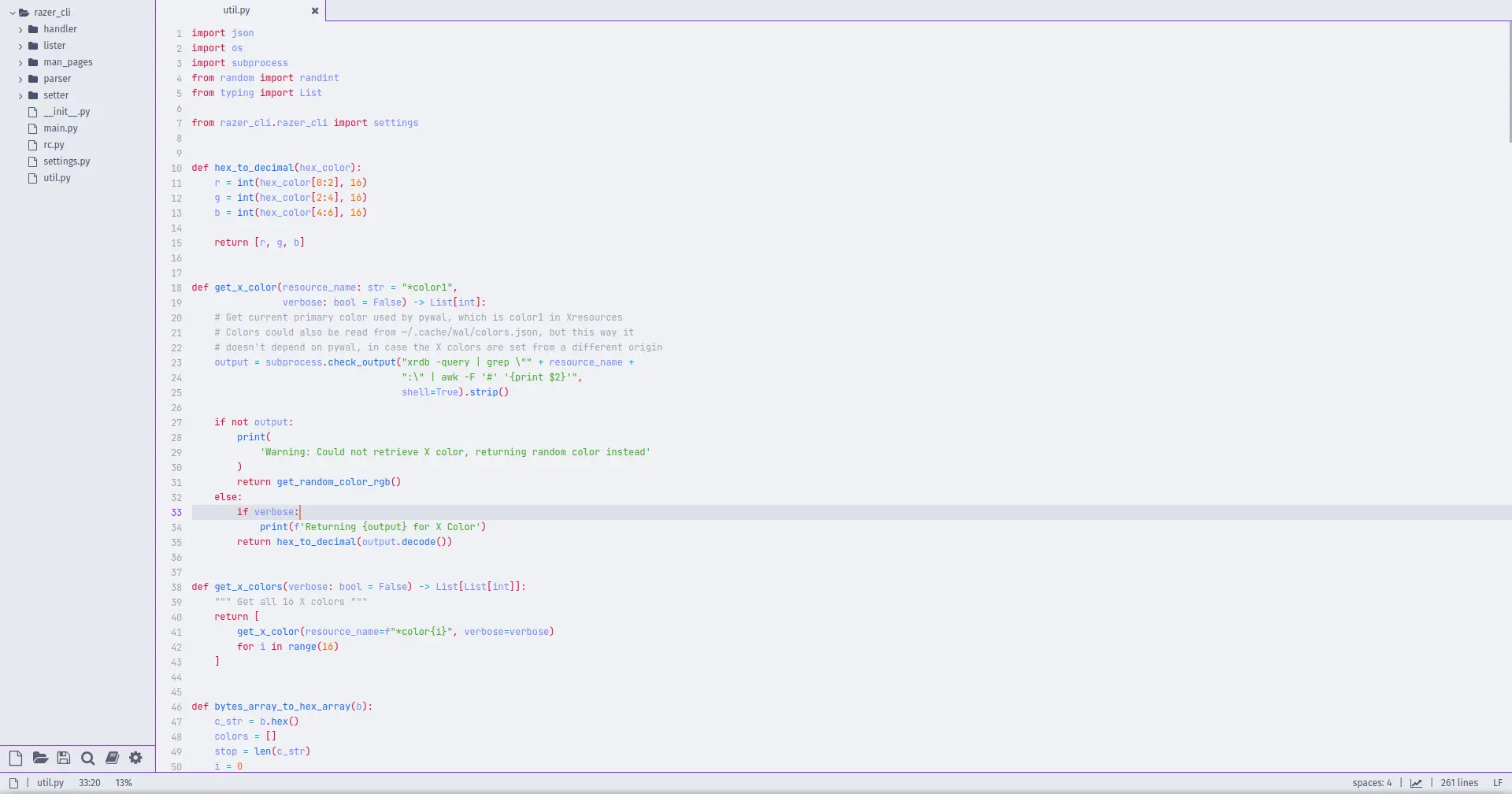Click the parser folder icon
Viewport: 1512px width, 794px height.
coord(33,79)
